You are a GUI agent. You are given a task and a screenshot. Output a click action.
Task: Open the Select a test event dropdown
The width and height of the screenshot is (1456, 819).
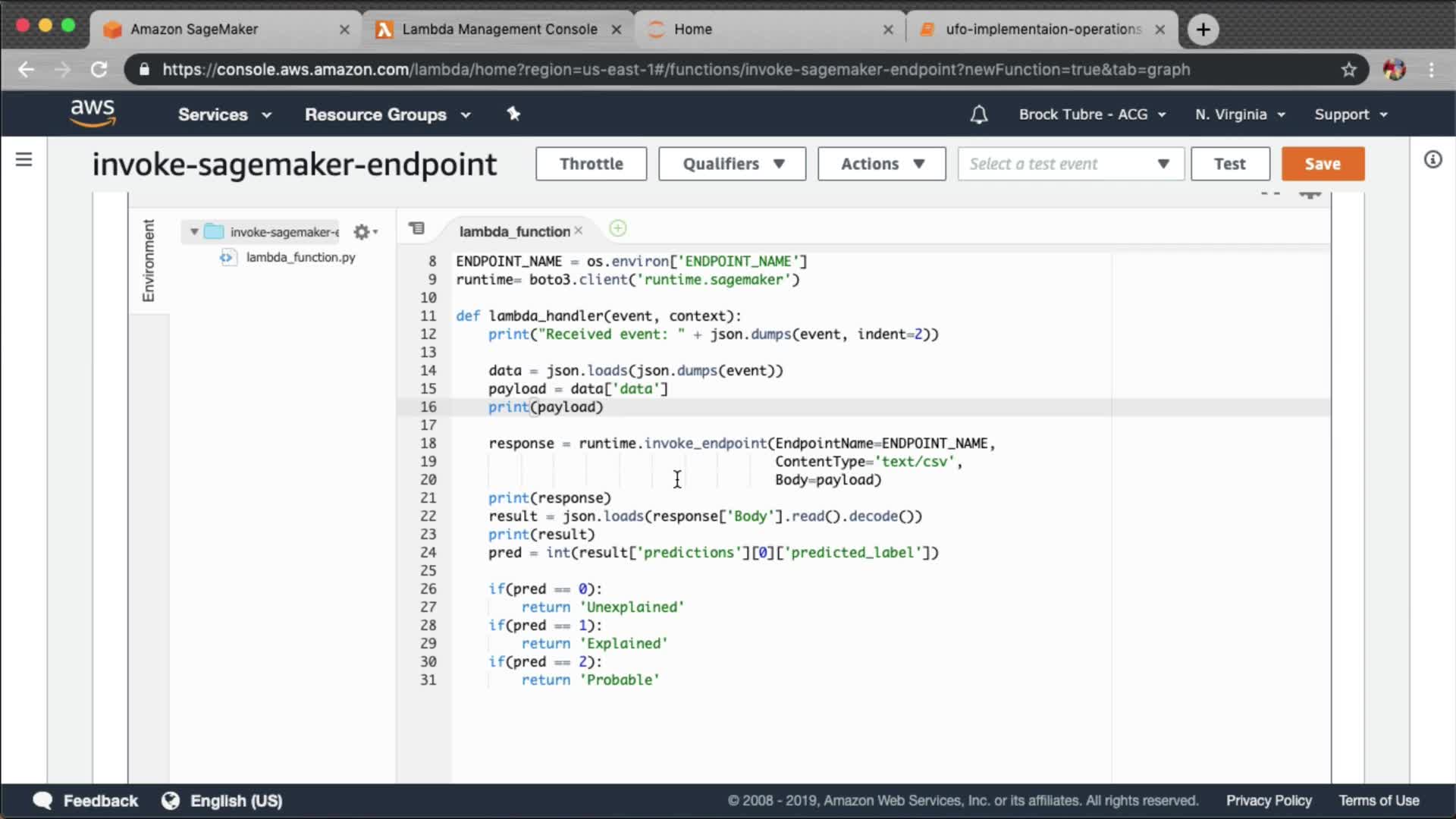pyautogui.click(x=1070, y=164)
